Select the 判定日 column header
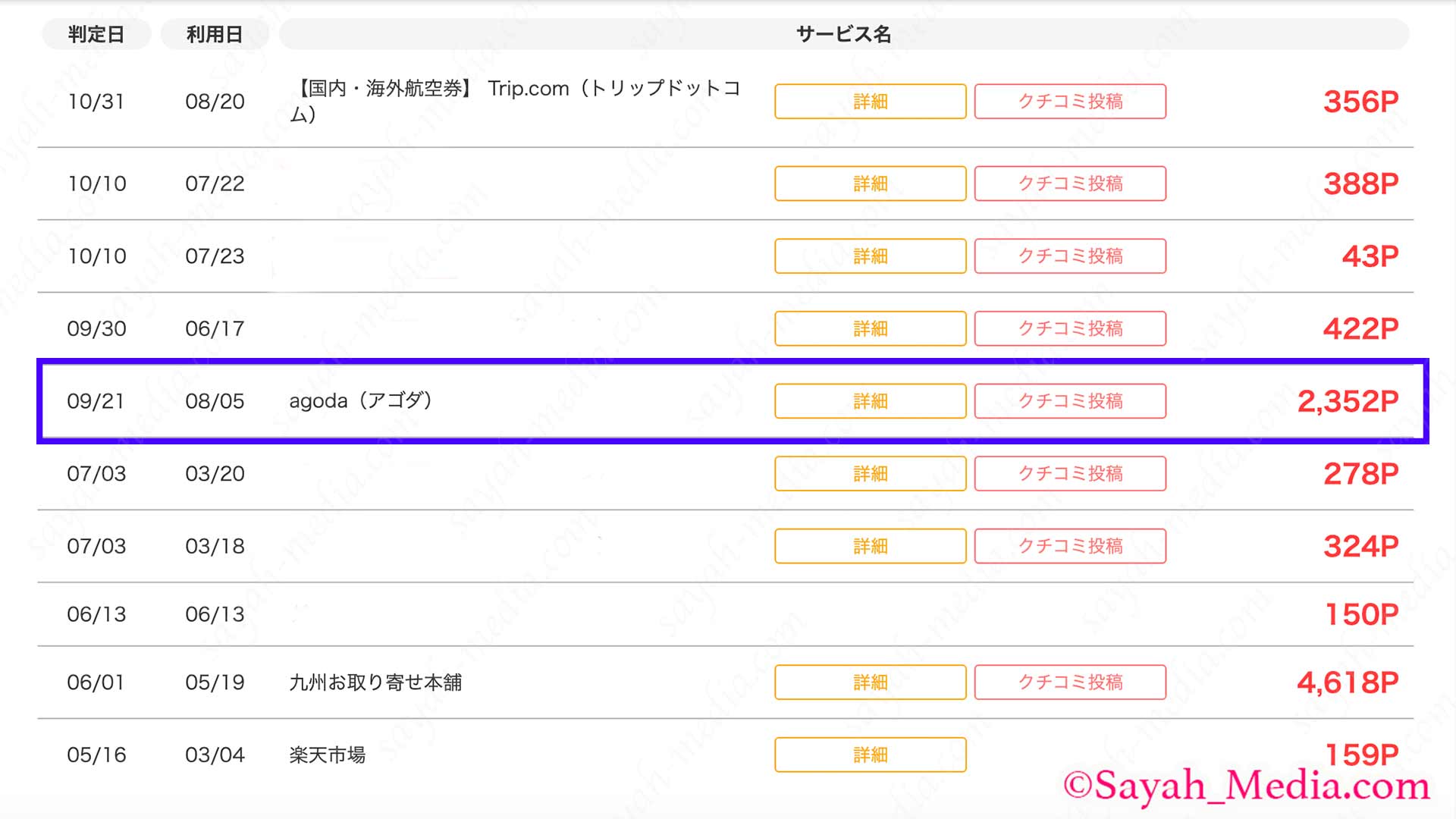This screenshot has height=819, width=1456. (96, 34)
